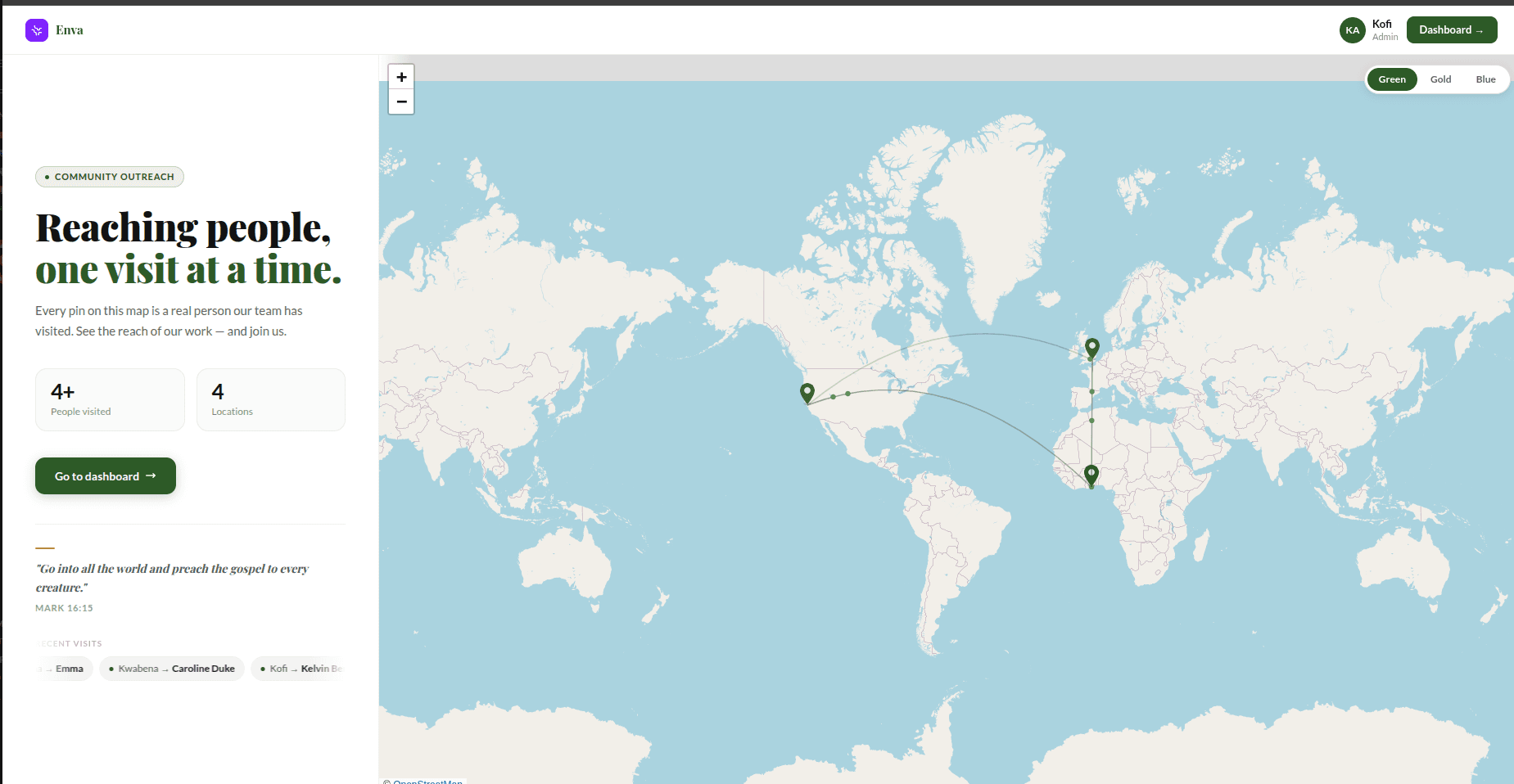This screenshot has width=1514, height=784.
Task: Click the purple Enva logo icon
Action: tap(36, 29)
